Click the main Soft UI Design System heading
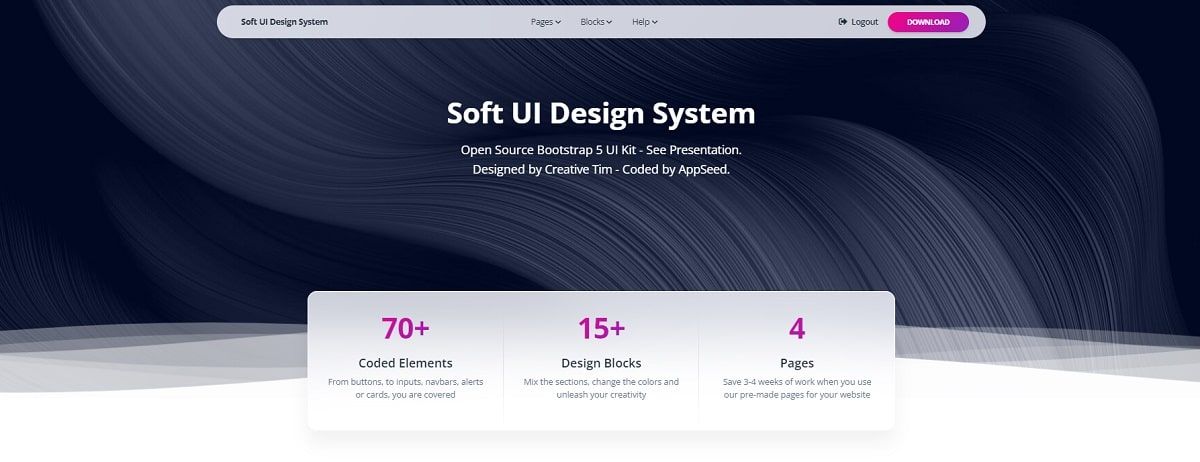This screenshot has height=462, width=1200. point(601,113)
